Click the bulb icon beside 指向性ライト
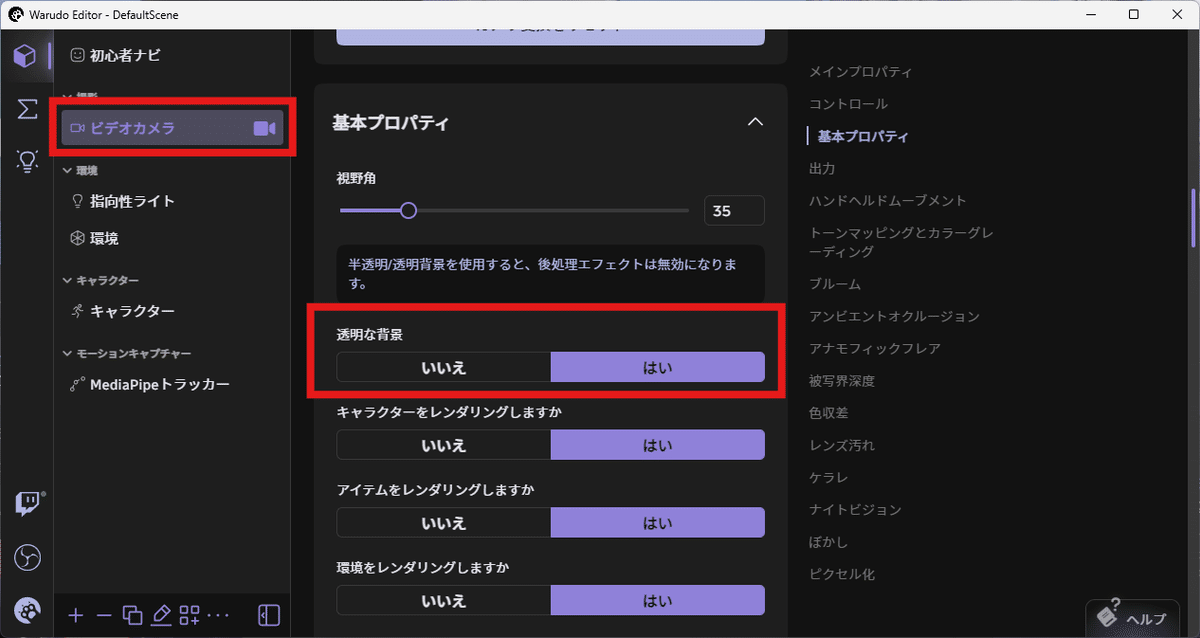 click(77, 201)
